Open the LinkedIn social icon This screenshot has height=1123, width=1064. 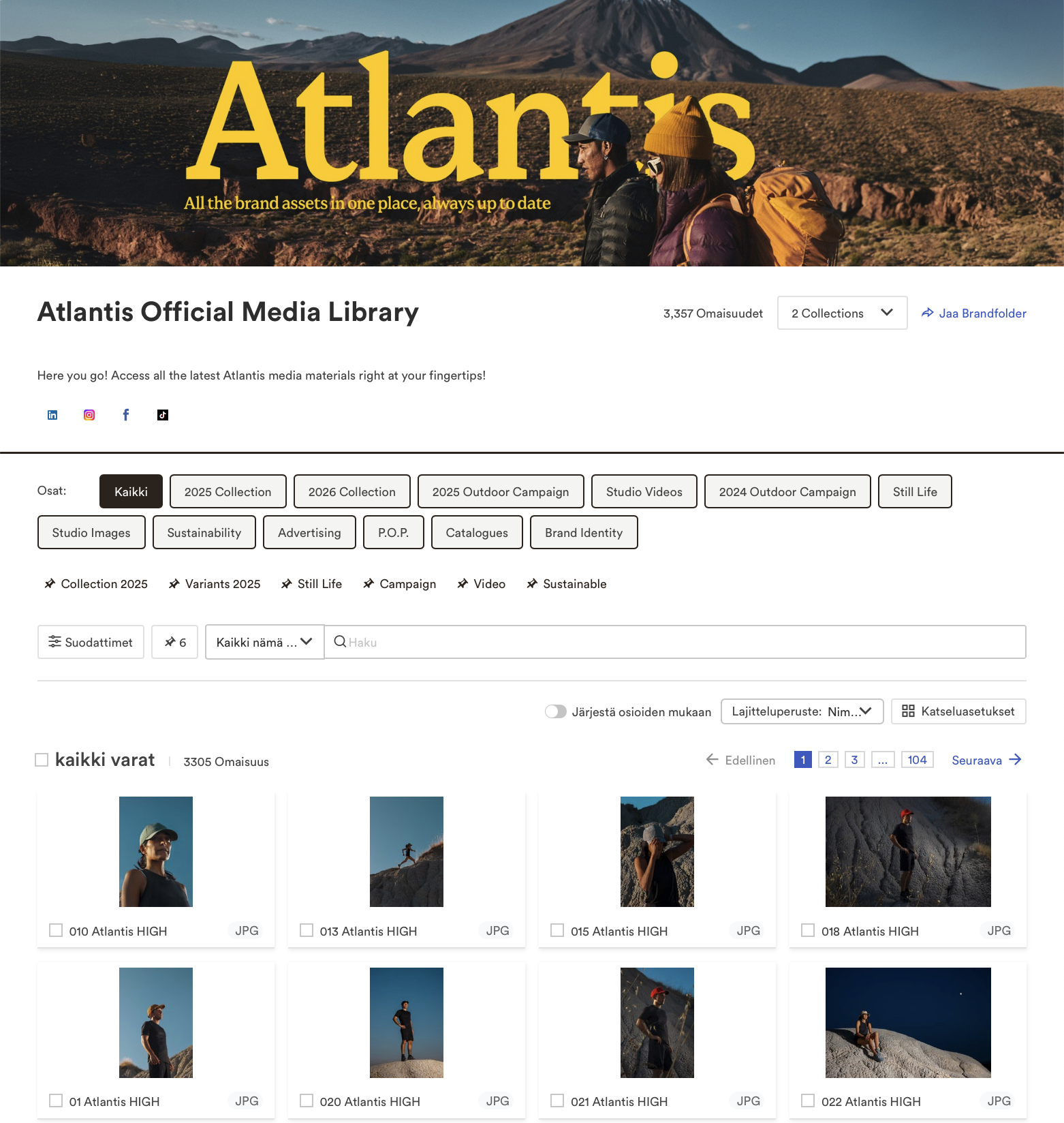[52, 415]
